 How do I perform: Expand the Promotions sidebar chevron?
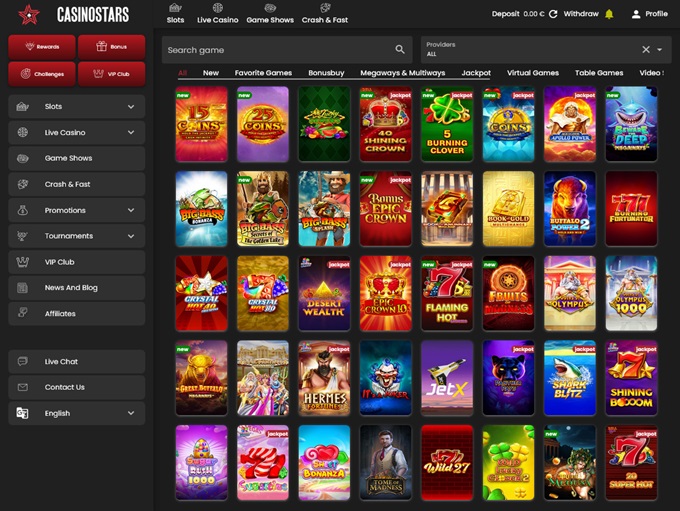[131, 211]
